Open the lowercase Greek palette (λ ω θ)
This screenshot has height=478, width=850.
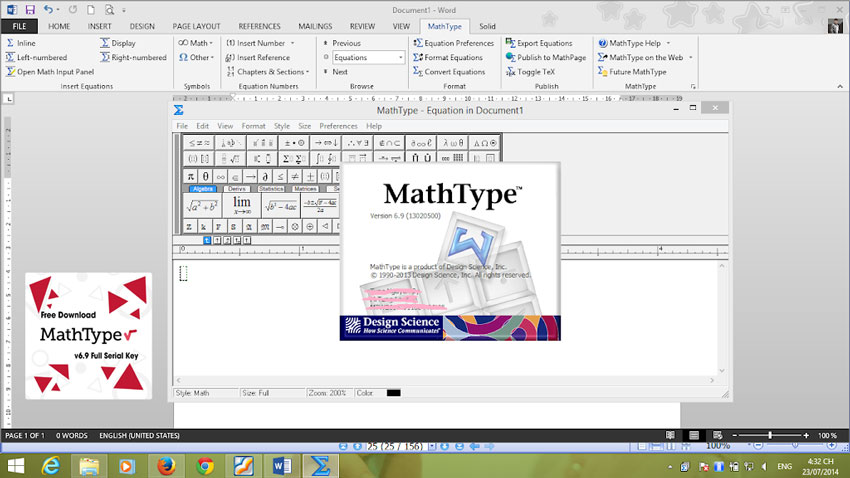tap(453, 143)
